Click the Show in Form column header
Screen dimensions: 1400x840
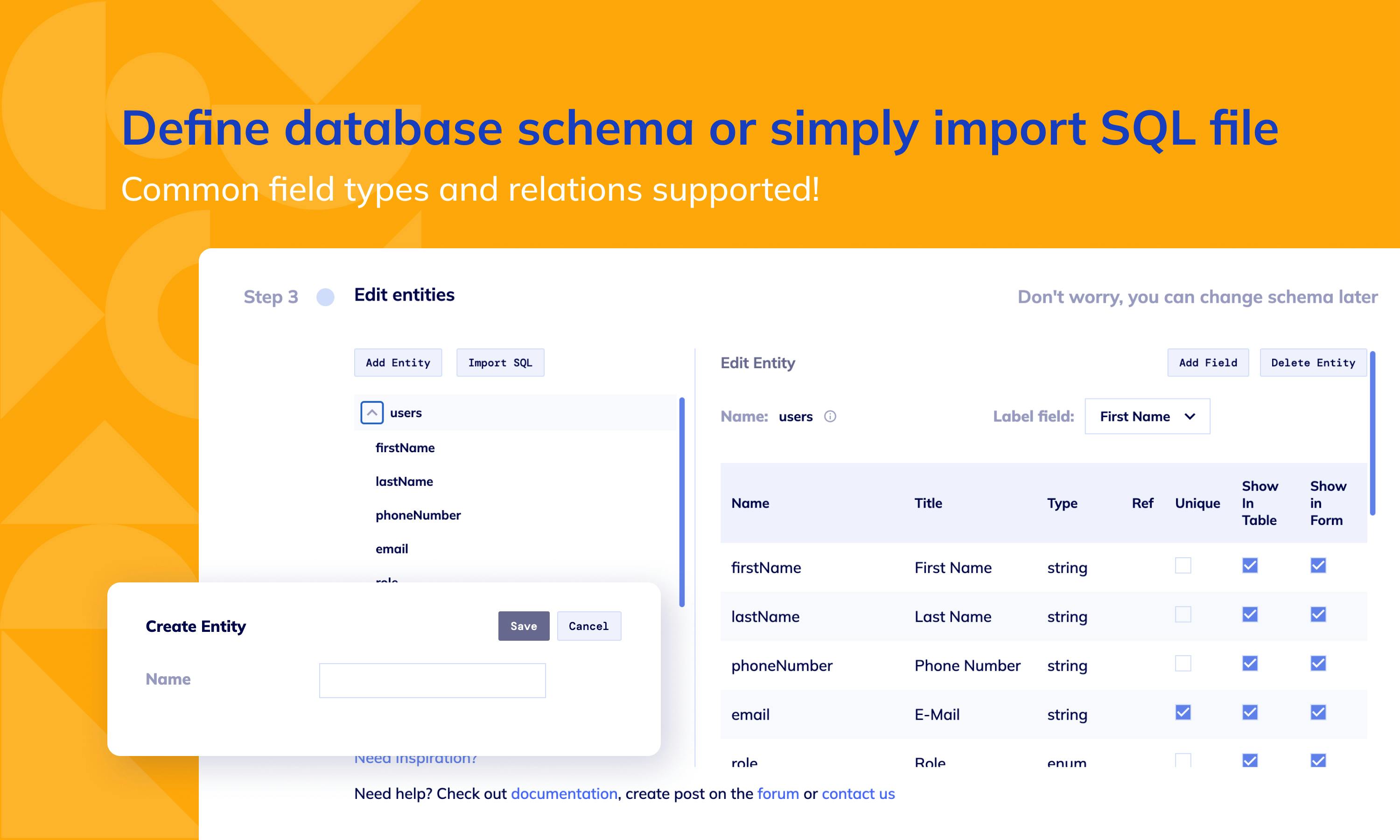tap(1328, 503)
